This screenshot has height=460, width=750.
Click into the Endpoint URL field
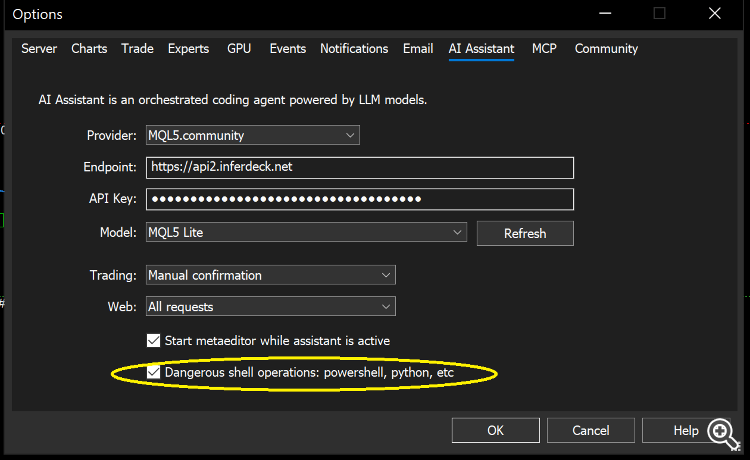(x=360, y=167)
